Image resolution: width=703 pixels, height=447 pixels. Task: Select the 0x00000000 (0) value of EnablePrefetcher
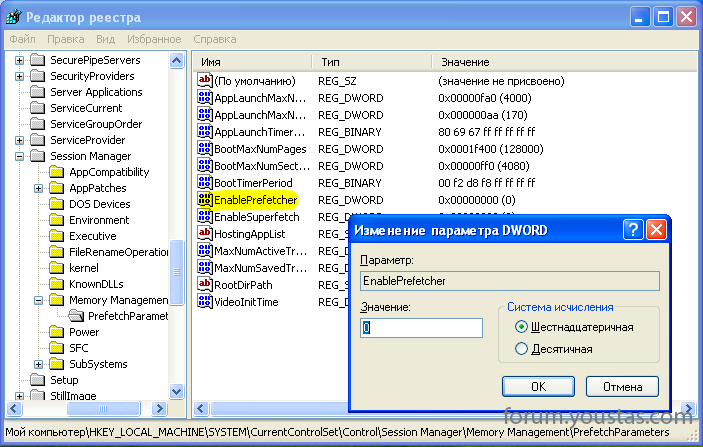[477, 200]
